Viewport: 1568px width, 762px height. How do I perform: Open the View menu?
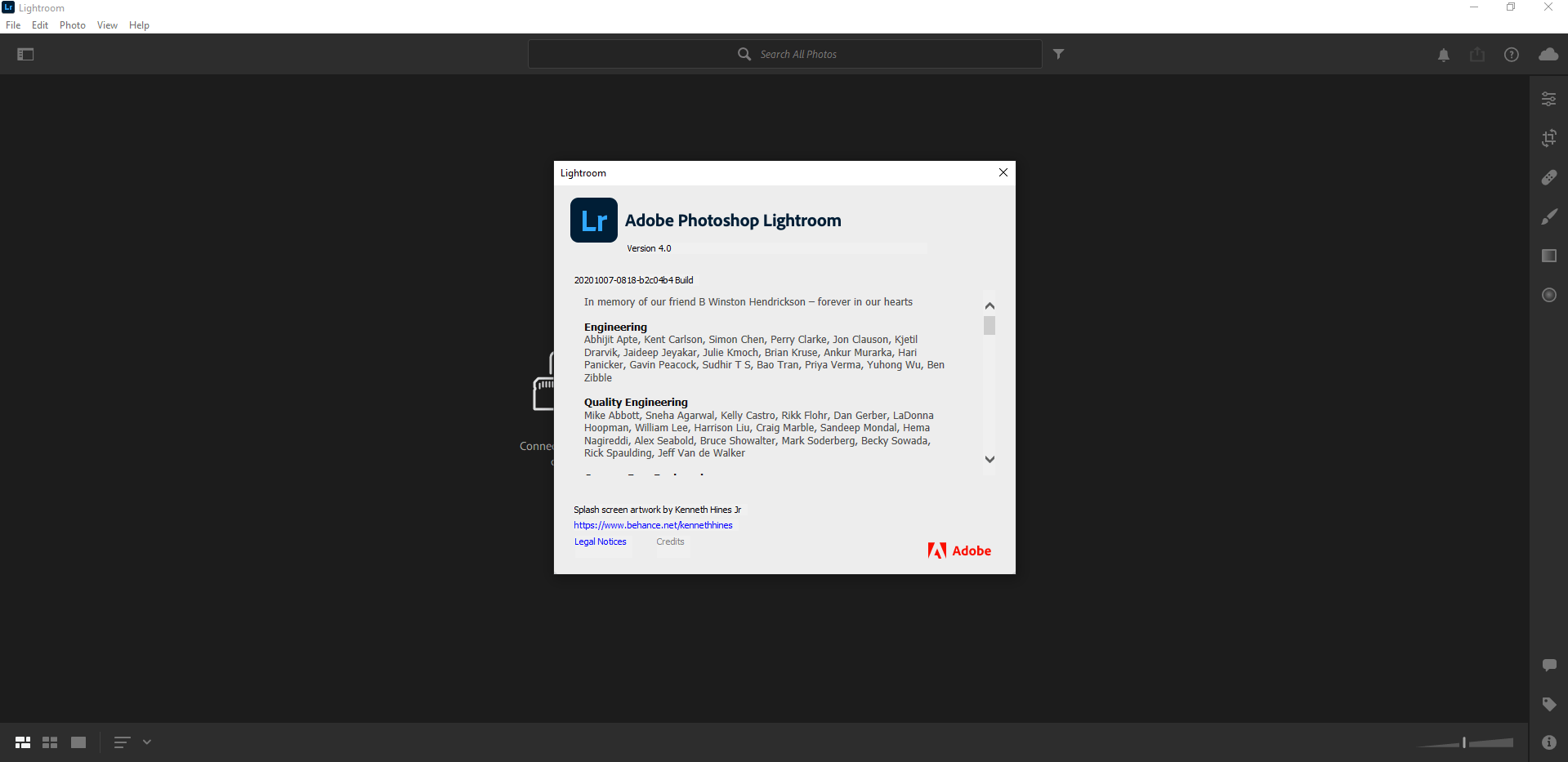(107, 25)
